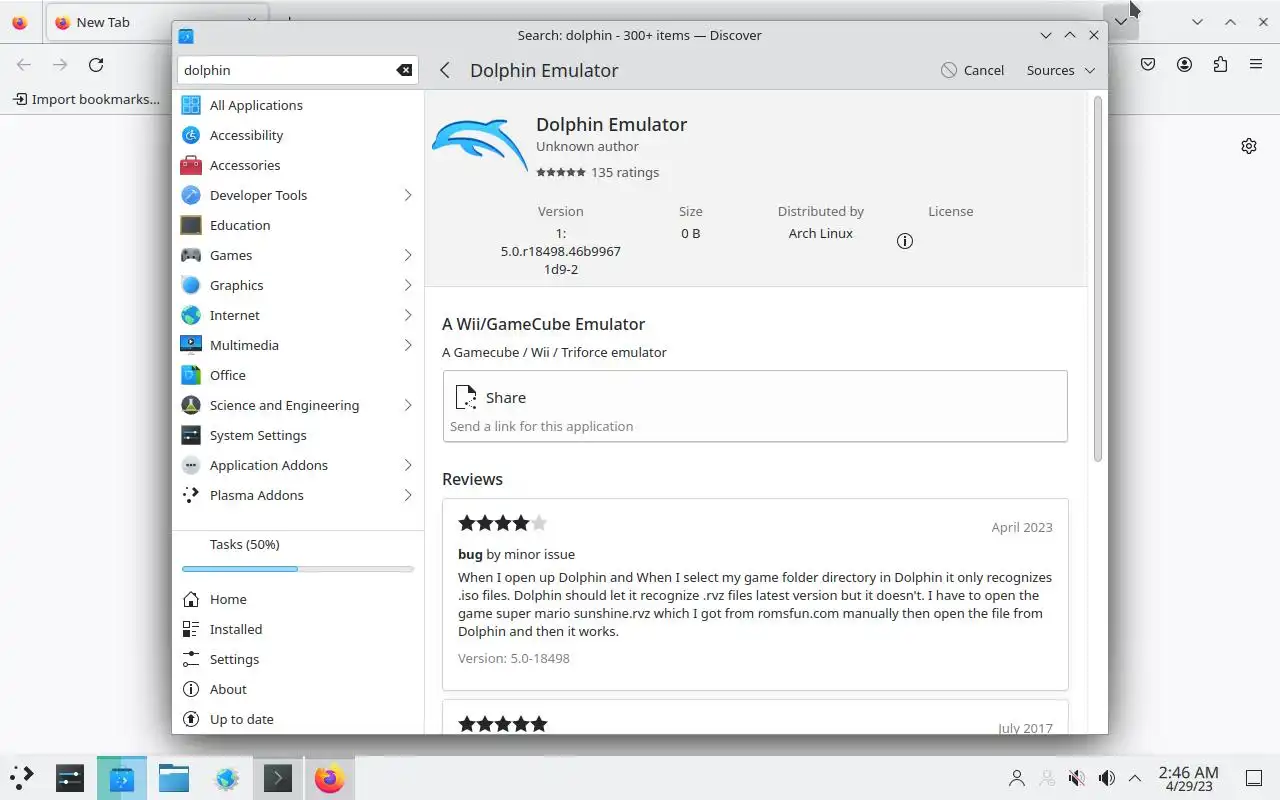This screenshot has width=1280, height=800.
Task: Click the Share icon
Action: click(x=466, y=397)
